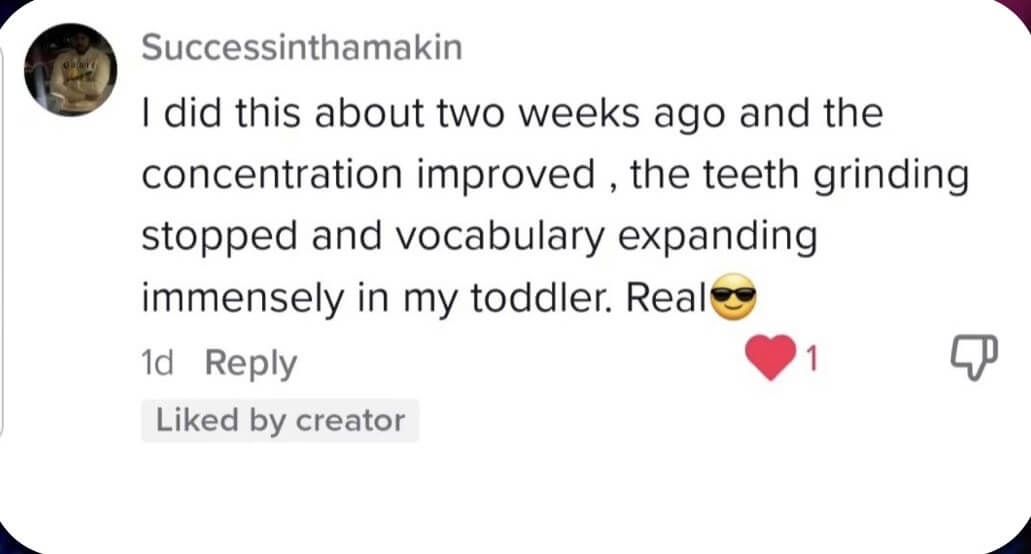Click the word stopped in the comment

click(219, 237)
